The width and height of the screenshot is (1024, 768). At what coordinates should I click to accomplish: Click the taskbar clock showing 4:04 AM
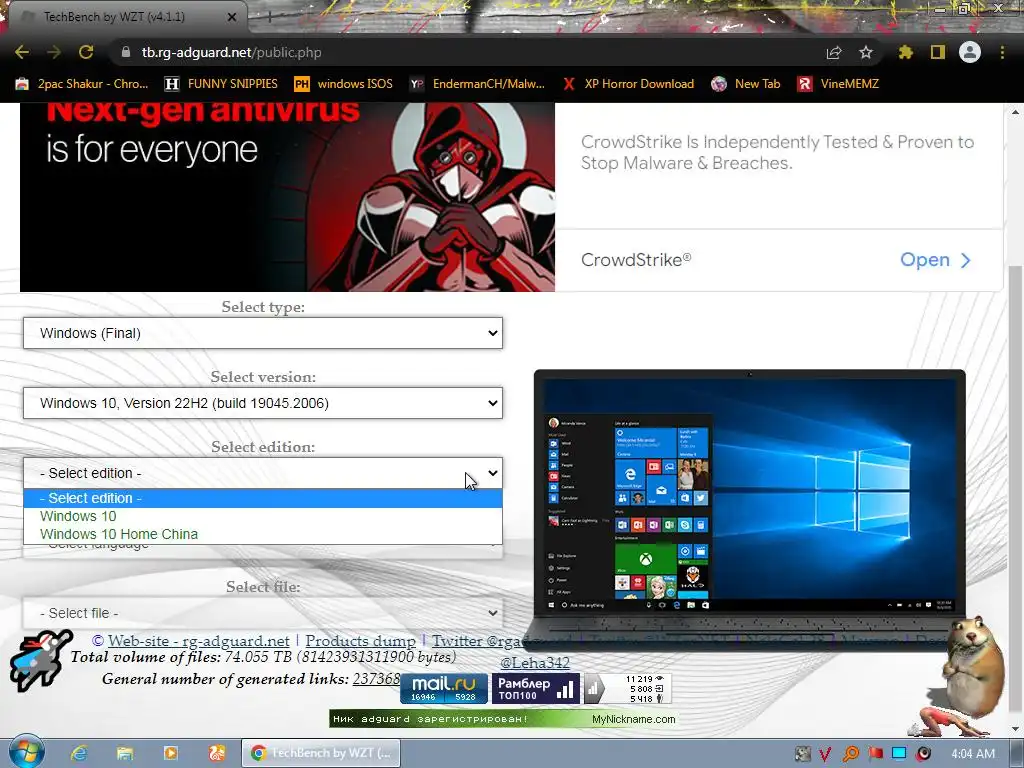click(973, 754)
